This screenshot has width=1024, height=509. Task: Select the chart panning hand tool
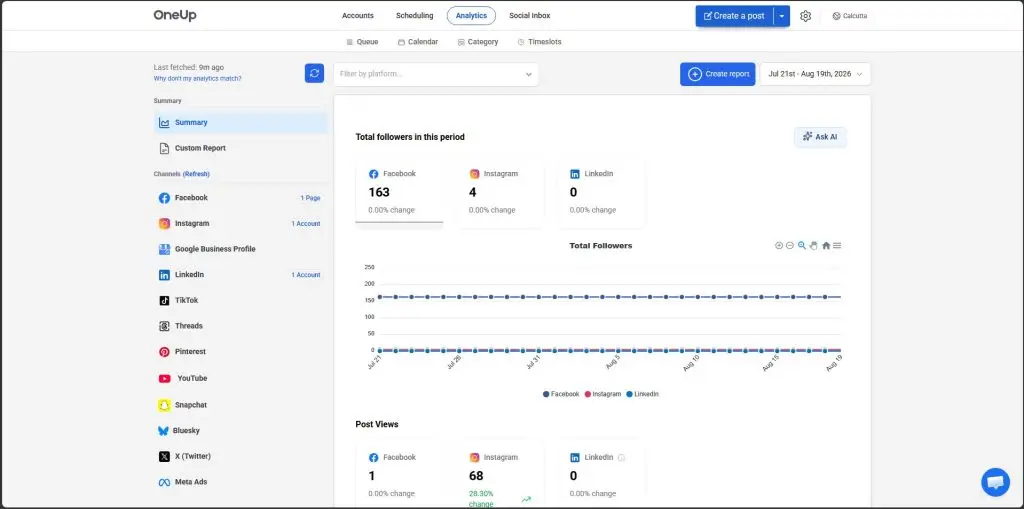814,246
